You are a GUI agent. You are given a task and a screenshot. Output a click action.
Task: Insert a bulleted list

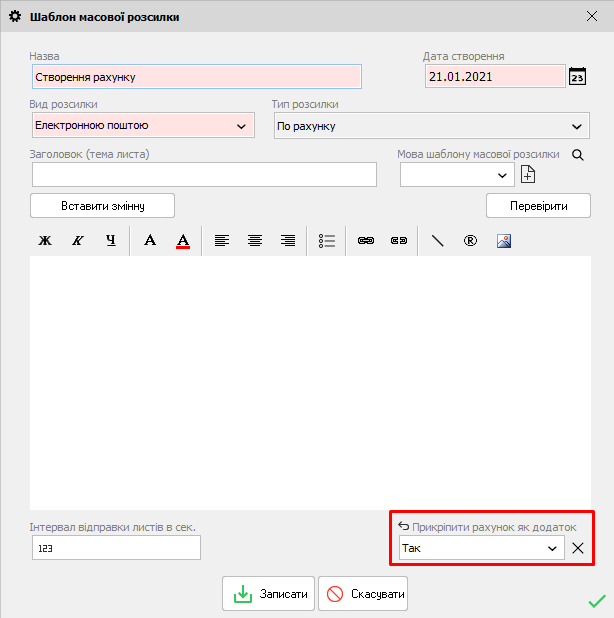pyautogui.click(x=327, y=241)
